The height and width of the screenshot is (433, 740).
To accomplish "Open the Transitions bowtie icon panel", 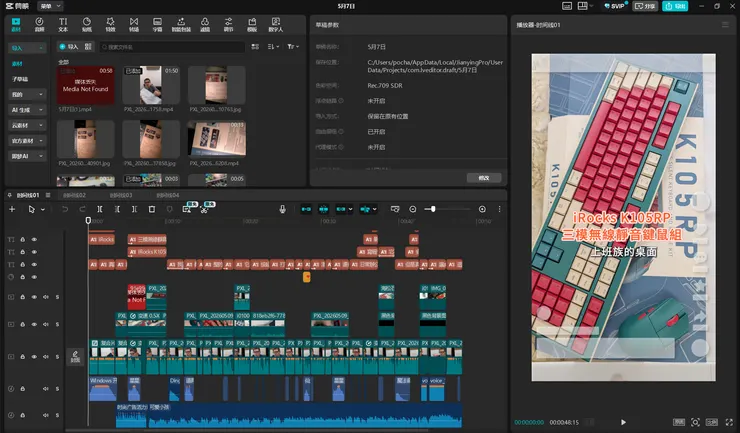I will 134,25.
